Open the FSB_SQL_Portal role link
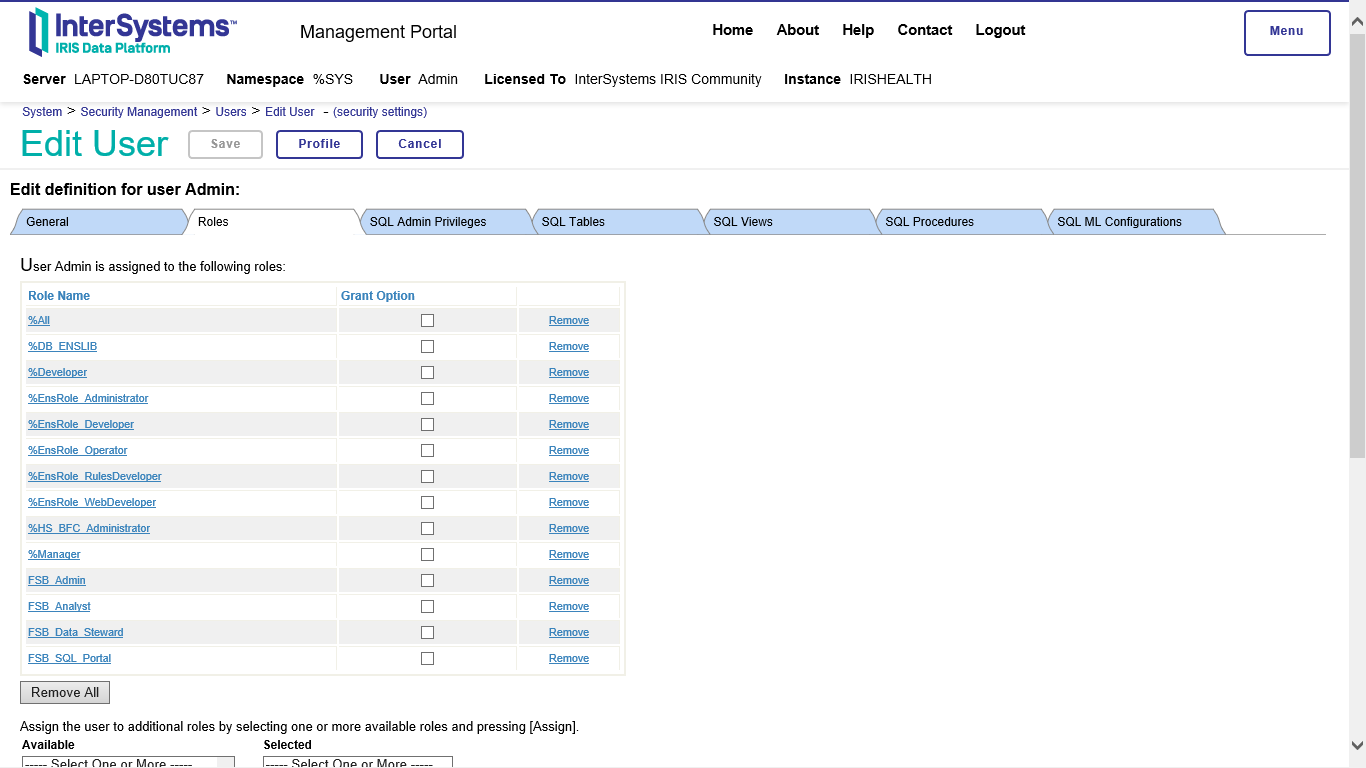The height and width of the screenshot is (768, 1366). coord(70,658)
